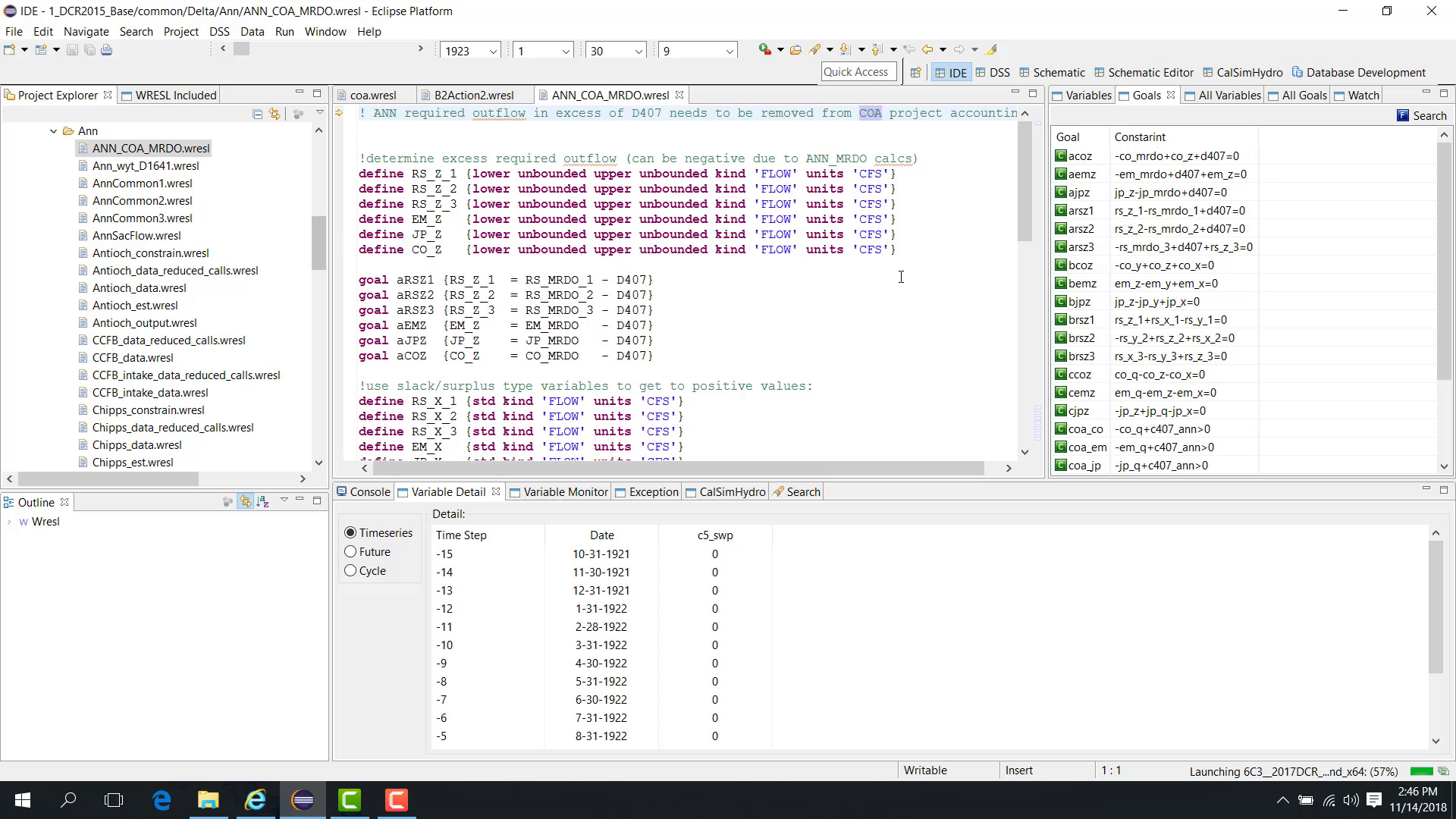Select the Cycle radio button
1456x819 pixels.
tap(350, 571)
